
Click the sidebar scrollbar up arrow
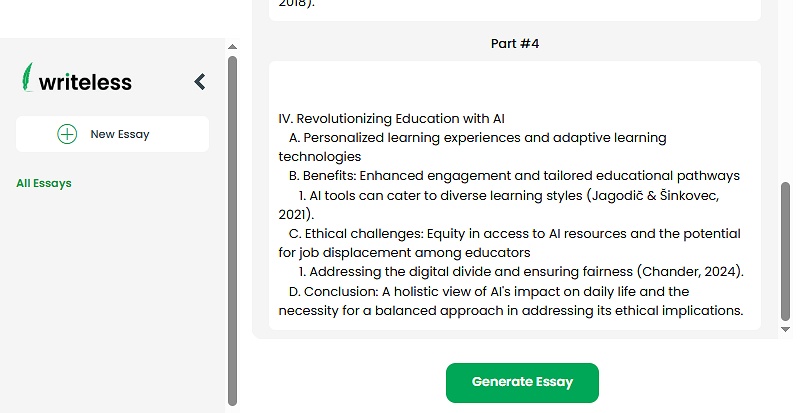[233, 47]
